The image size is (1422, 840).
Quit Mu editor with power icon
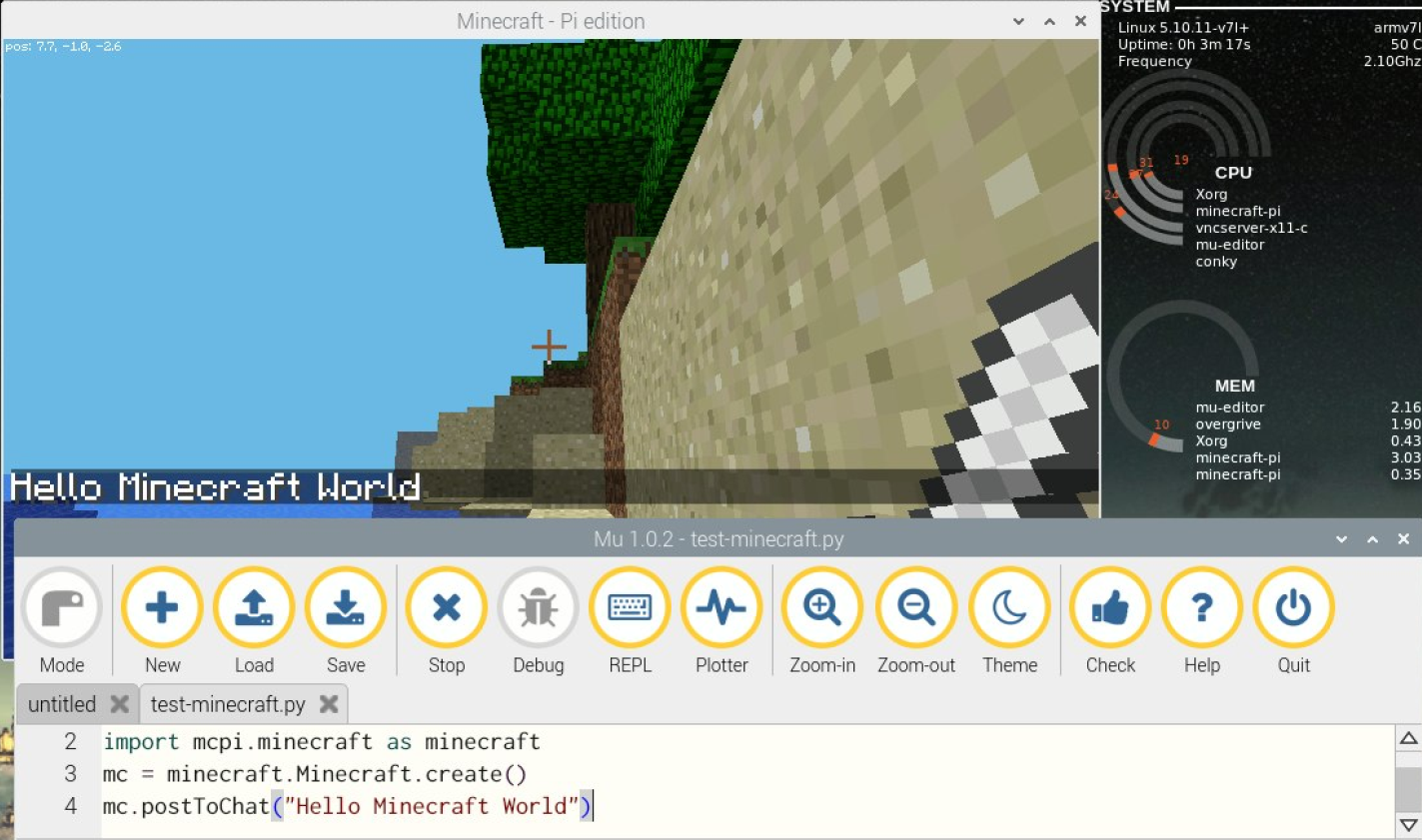[x=1293, y=621]
